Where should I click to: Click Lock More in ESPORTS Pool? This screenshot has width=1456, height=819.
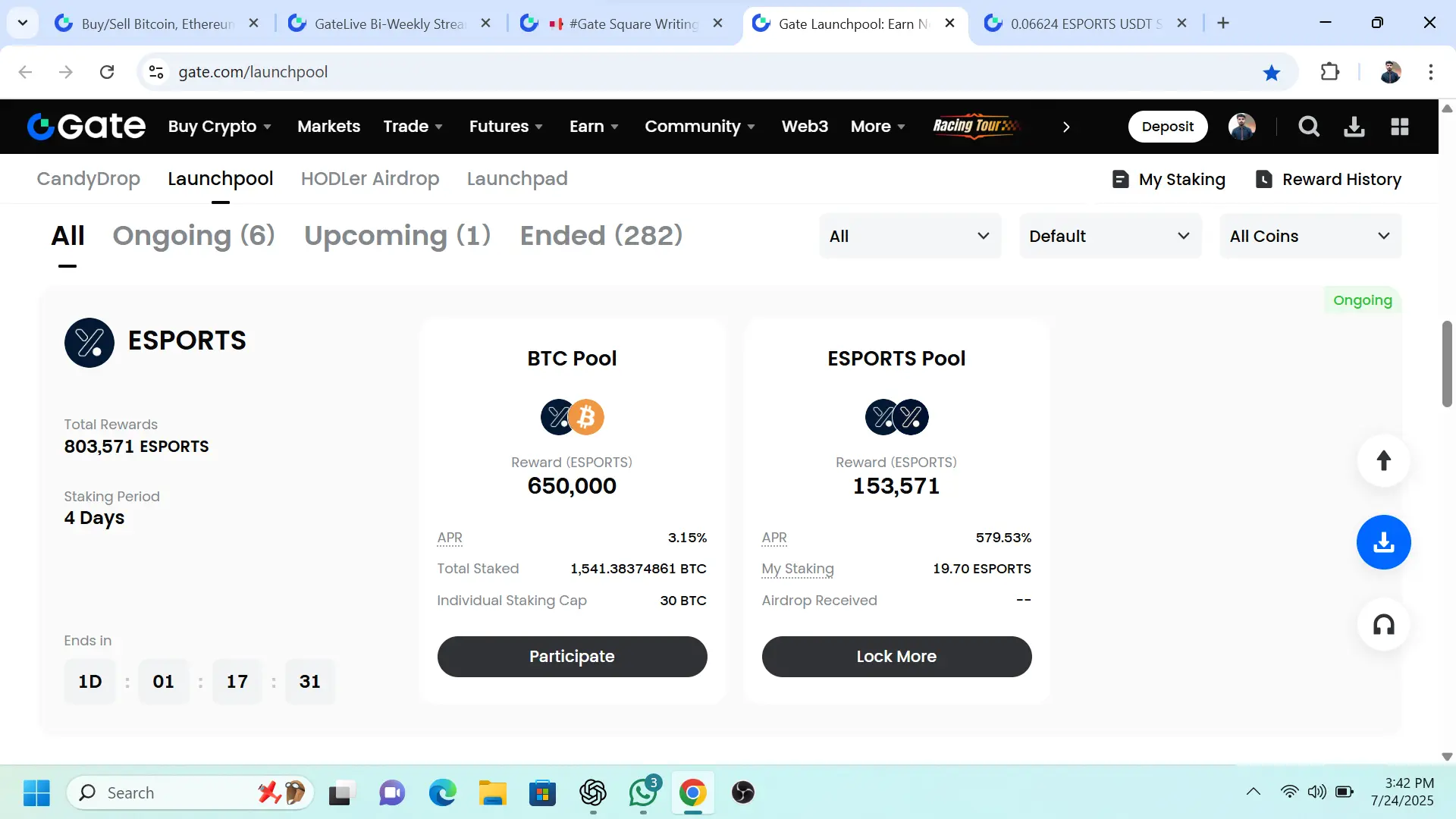pyautogui.click(x=897, y=657)
